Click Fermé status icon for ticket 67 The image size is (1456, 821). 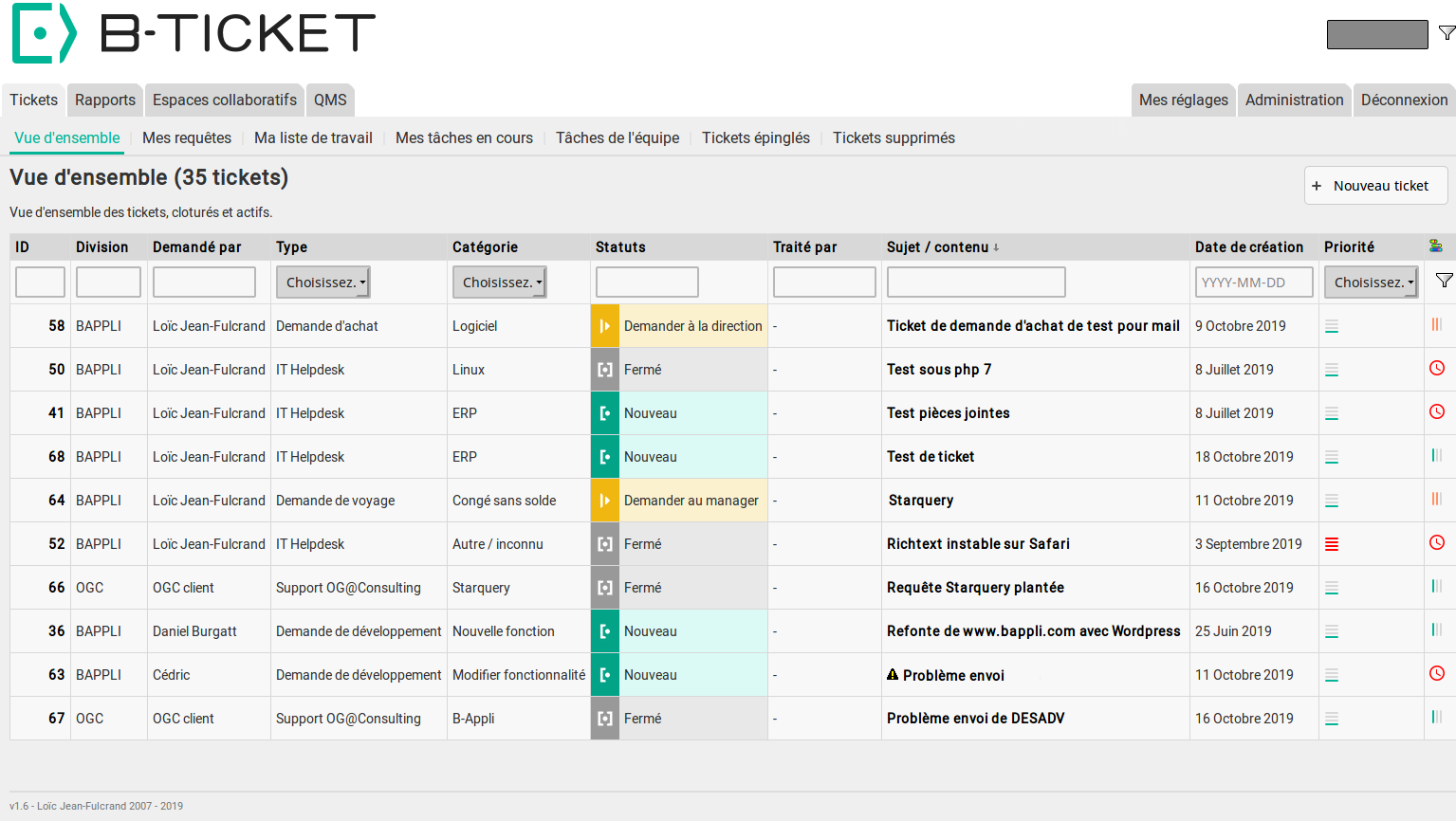click(604, 719)
